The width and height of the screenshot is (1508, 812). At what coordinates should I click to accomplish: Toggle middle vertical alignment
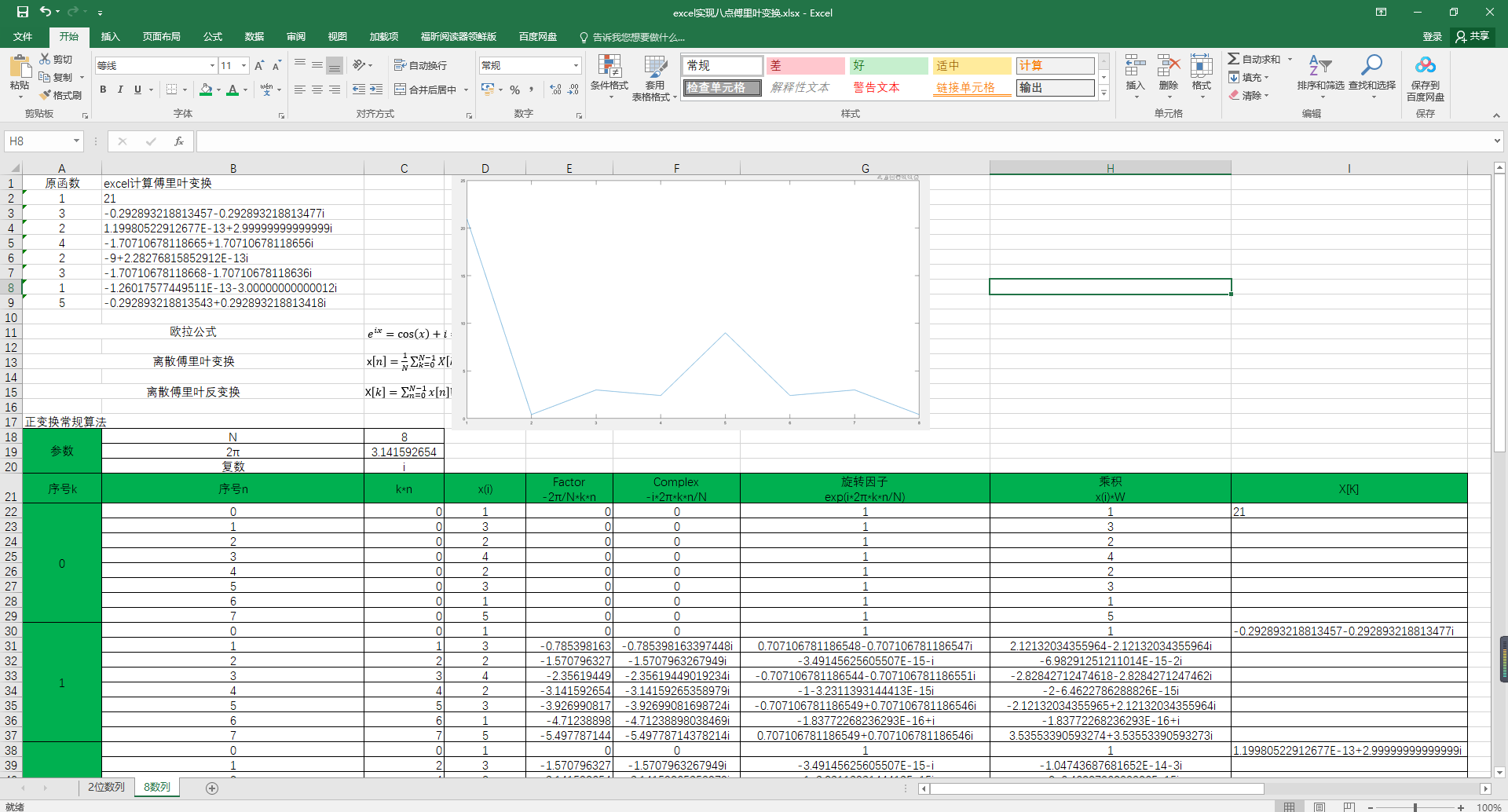click(317, 64)
